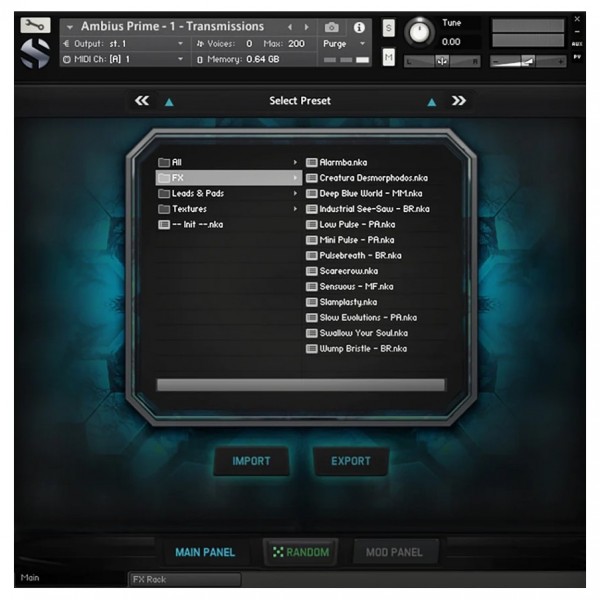The width and height of the screenshot is (600, 600).
Task: Load preset Creatura Desmorphodos.nka
Action: click(x=373, y=178)
